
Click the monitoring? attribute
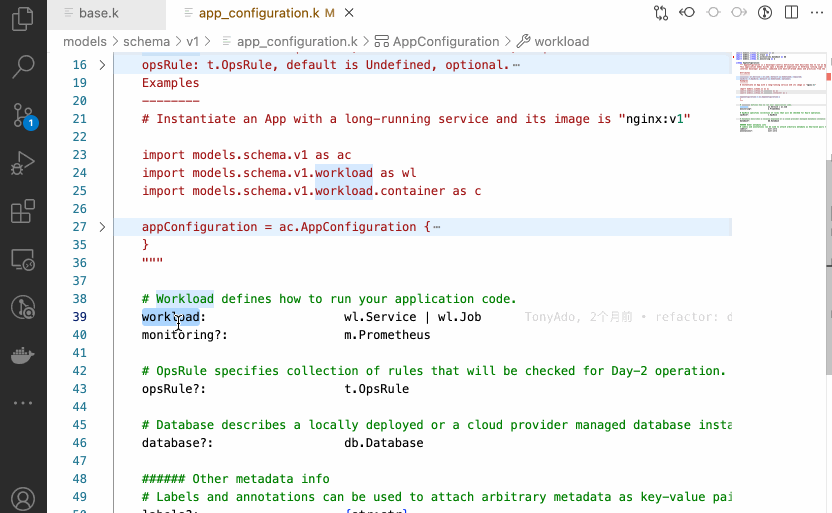click(185, 335)
